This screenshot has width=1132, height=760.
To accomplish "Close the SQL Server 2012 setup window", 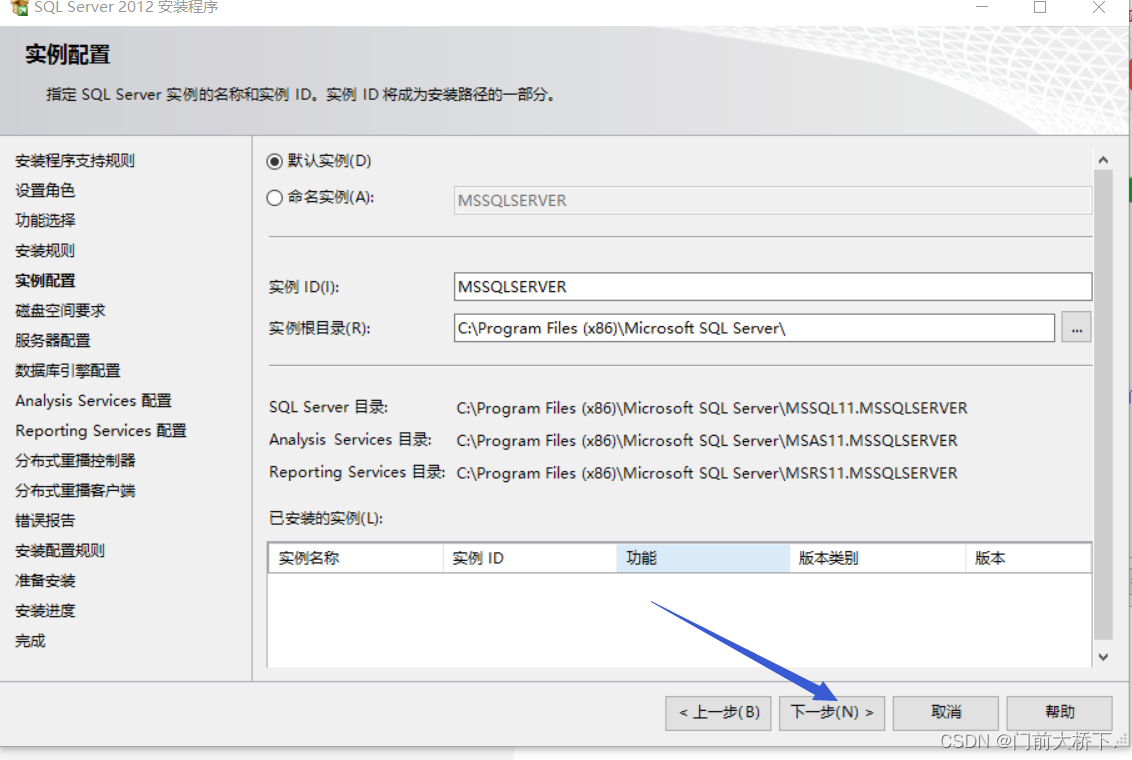I will 1098,7.
